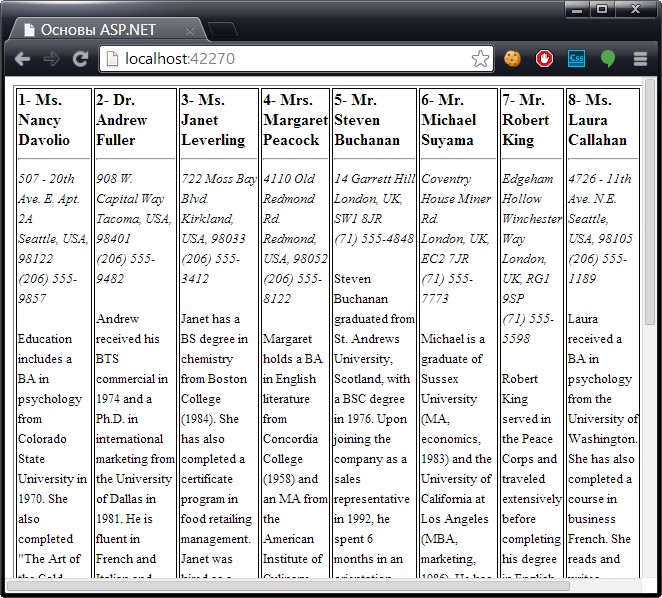
Task: Click phone number "(71) 555-4848"
Action: pos(374,239)
